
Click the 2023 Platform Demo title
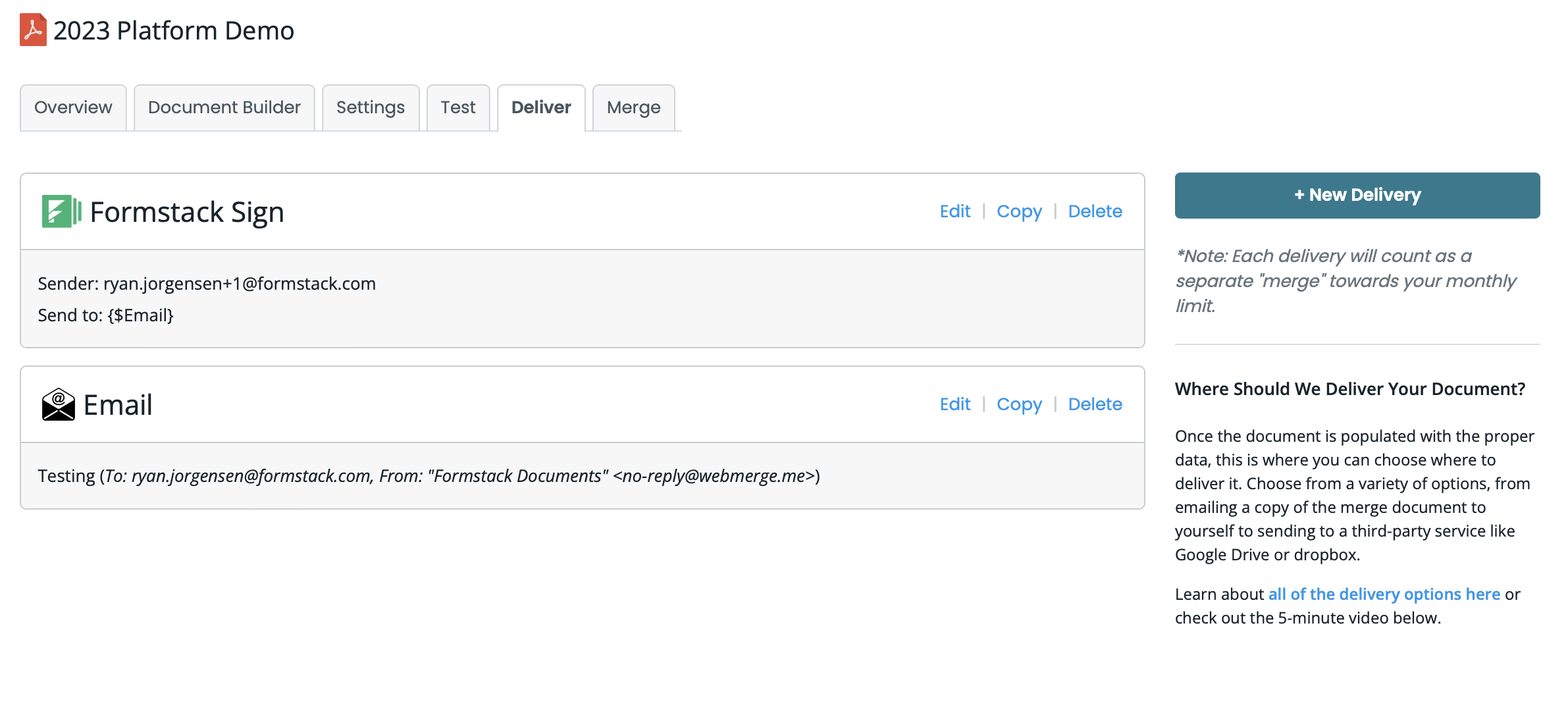point(173,30)
